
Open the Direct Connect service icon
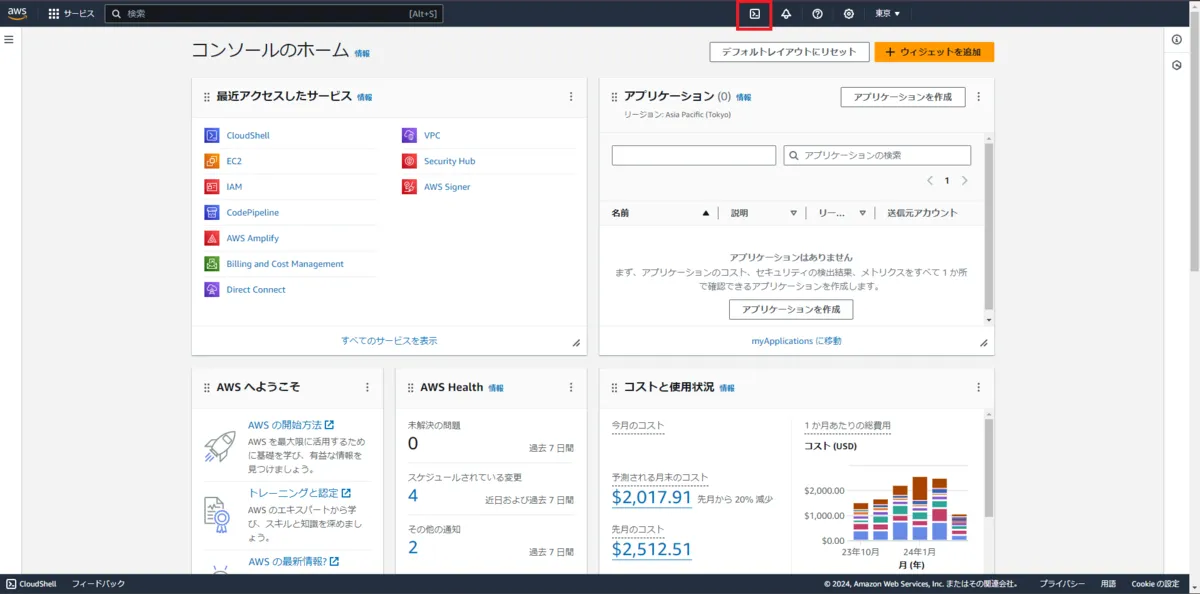[x=211, y=290]
